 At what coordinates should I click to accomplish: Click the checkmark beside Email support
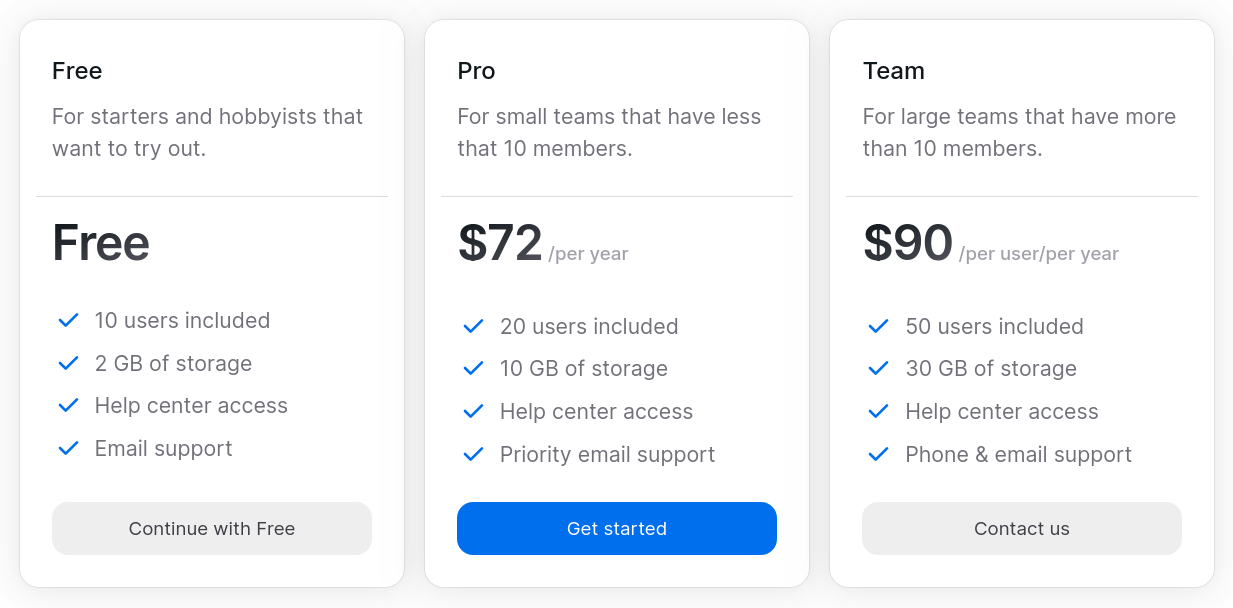click(68, 449)
